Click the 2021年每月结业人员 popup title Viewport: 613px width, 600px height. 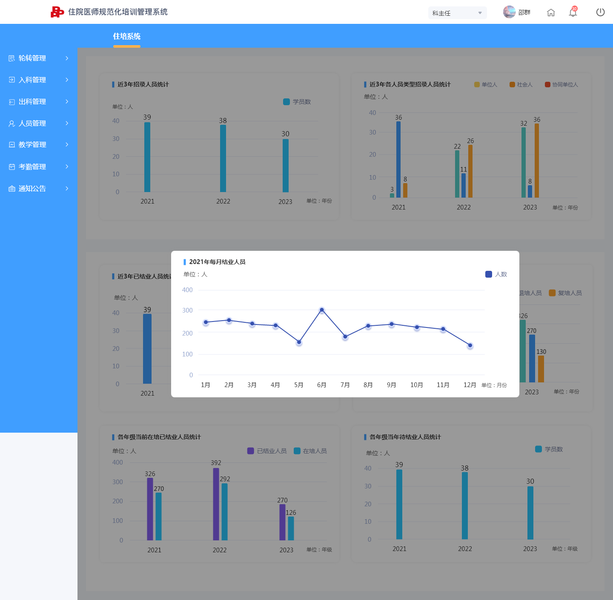217,262
